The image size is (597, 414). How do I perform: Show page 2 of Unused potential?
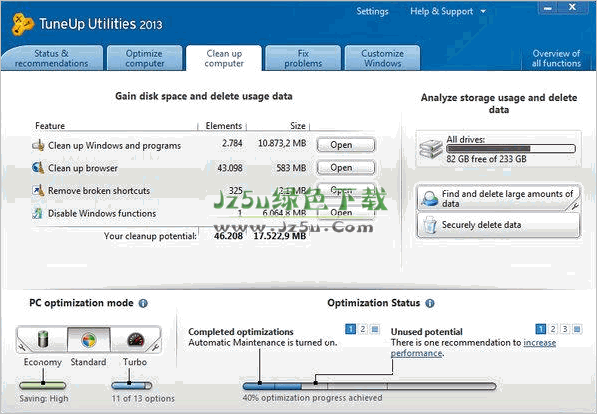point(553,329)
